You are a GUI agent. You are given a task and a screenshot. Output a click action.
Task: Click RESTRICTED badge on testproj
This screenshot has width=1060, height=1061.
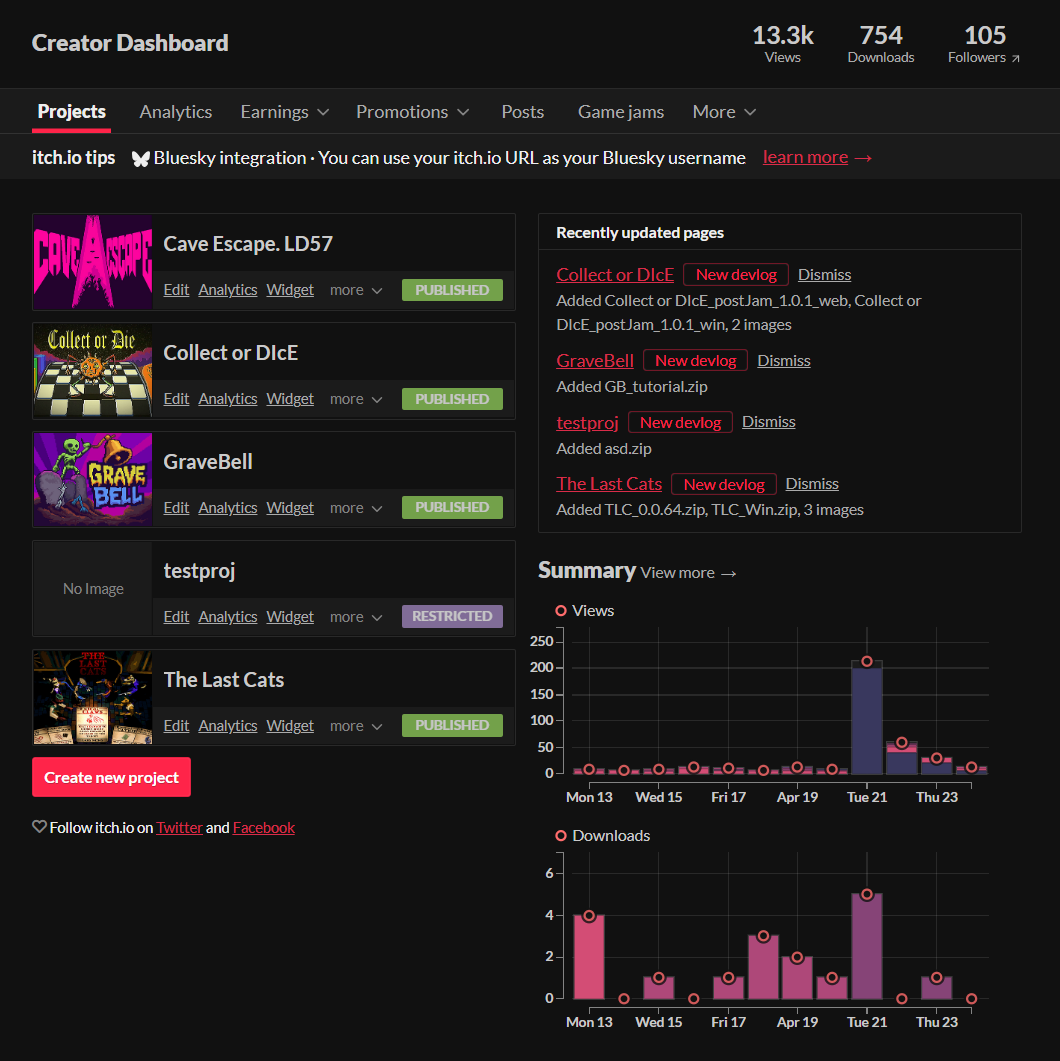(452, 616)
